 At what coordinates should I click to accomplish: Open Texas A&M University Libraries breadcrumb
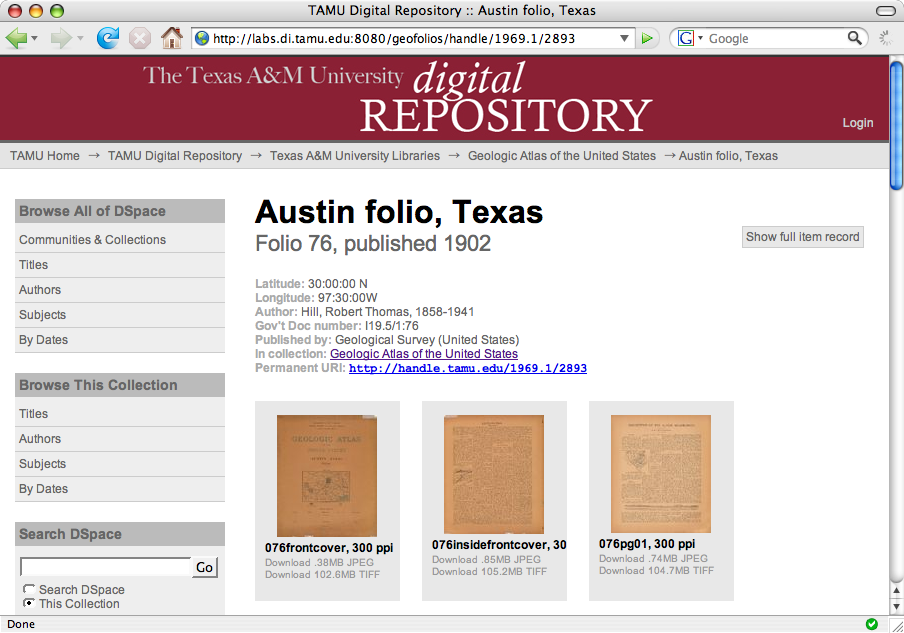355,156
